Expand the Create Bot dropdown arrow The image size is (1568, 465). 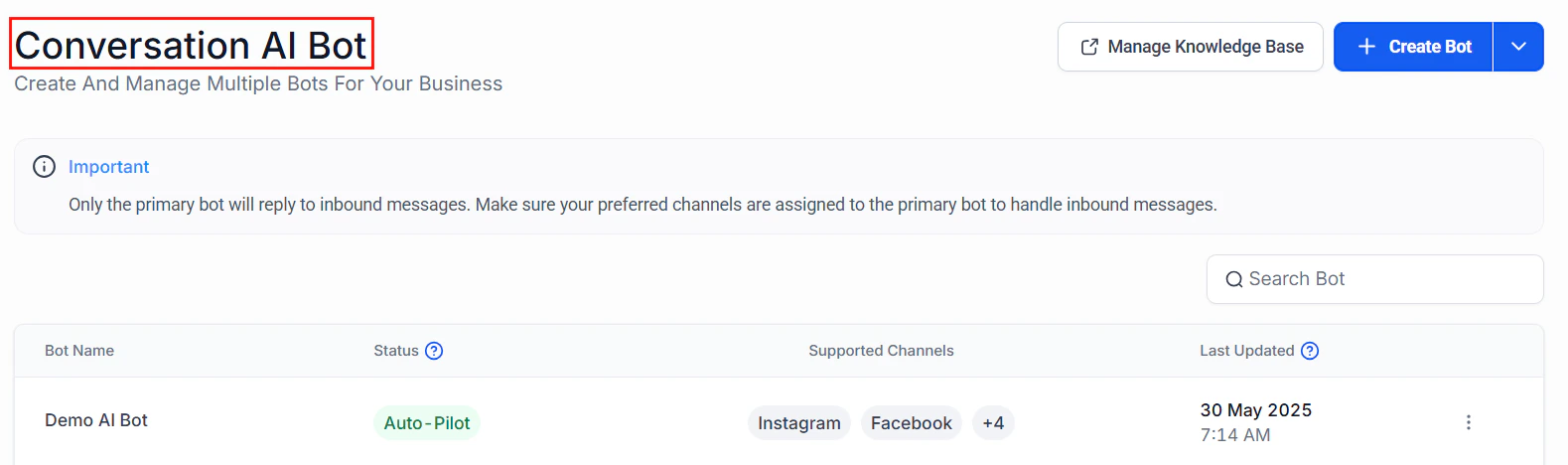coord(1518,47)
